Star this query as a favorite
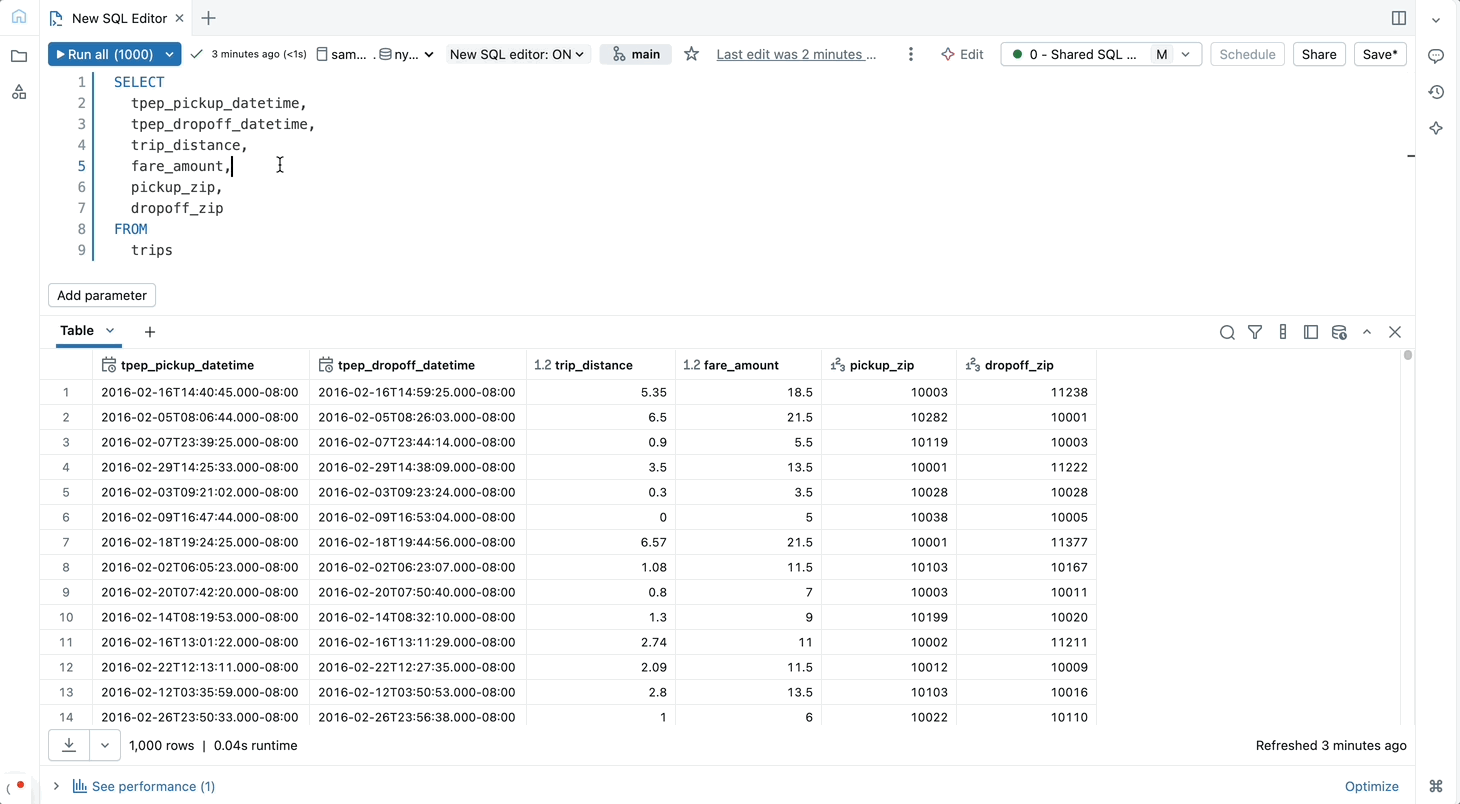This screenshot has height=804, width=1460. tap(691, 54)
